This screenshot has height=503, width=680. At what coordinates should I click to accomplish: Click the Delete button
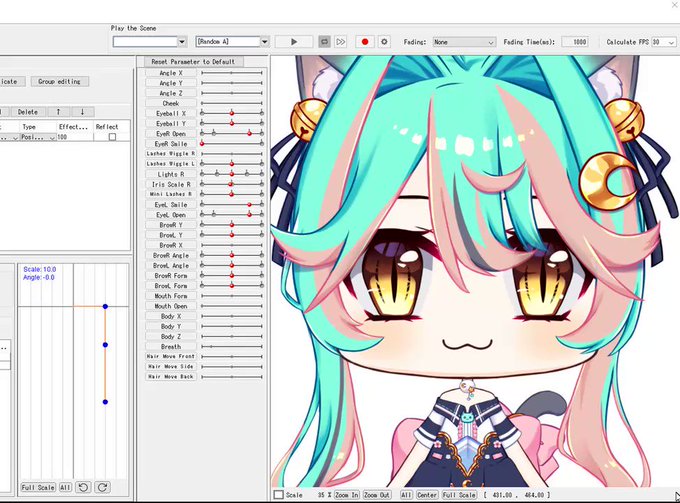click(28, 112)
